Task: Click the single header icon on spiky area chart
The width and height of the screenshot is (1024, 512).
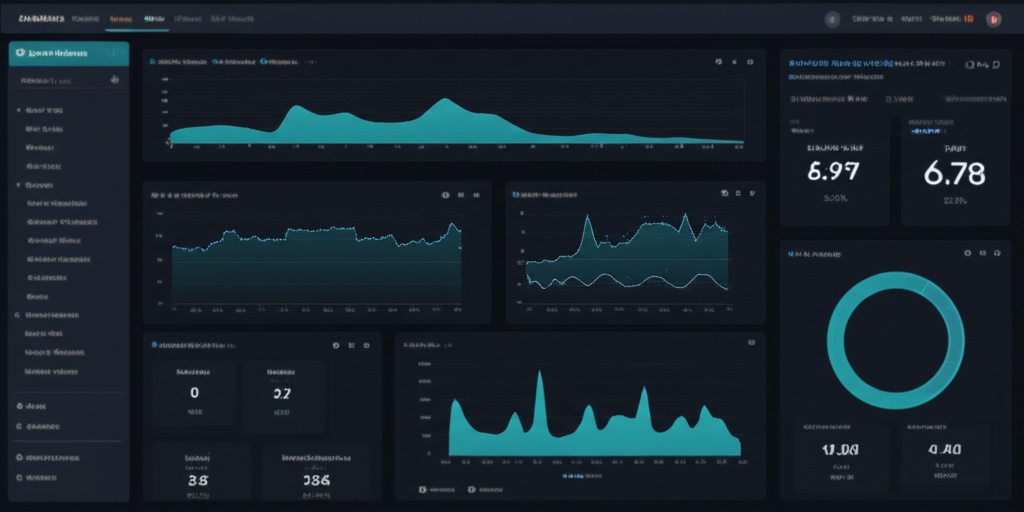Action: (750, 343)
